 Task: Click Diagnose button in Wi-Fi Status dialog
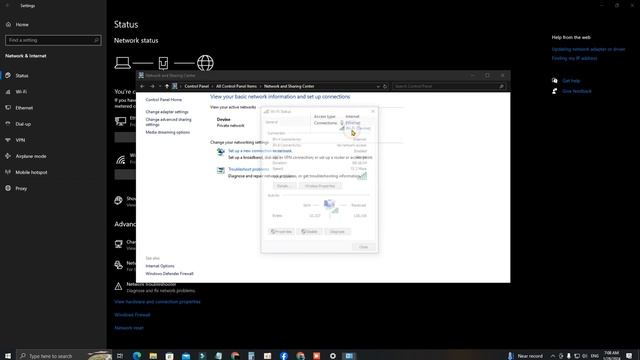337,231
